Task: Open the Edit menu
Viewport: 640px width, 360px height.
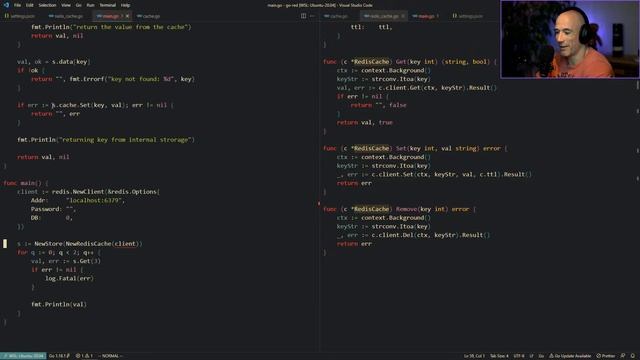Action: (x=30, y=5)
